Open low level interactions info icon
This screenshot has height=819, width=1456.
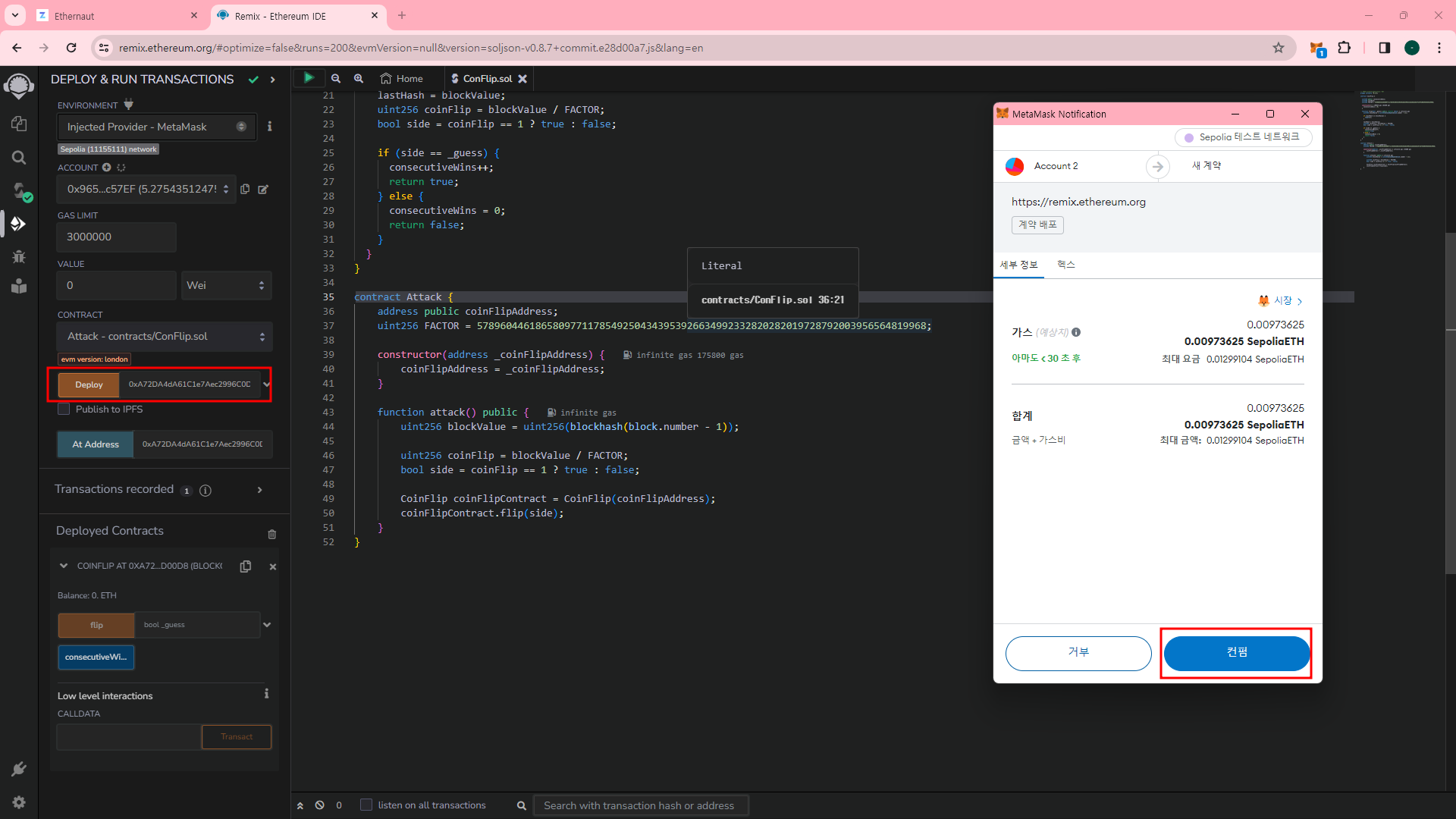point(266,694)
